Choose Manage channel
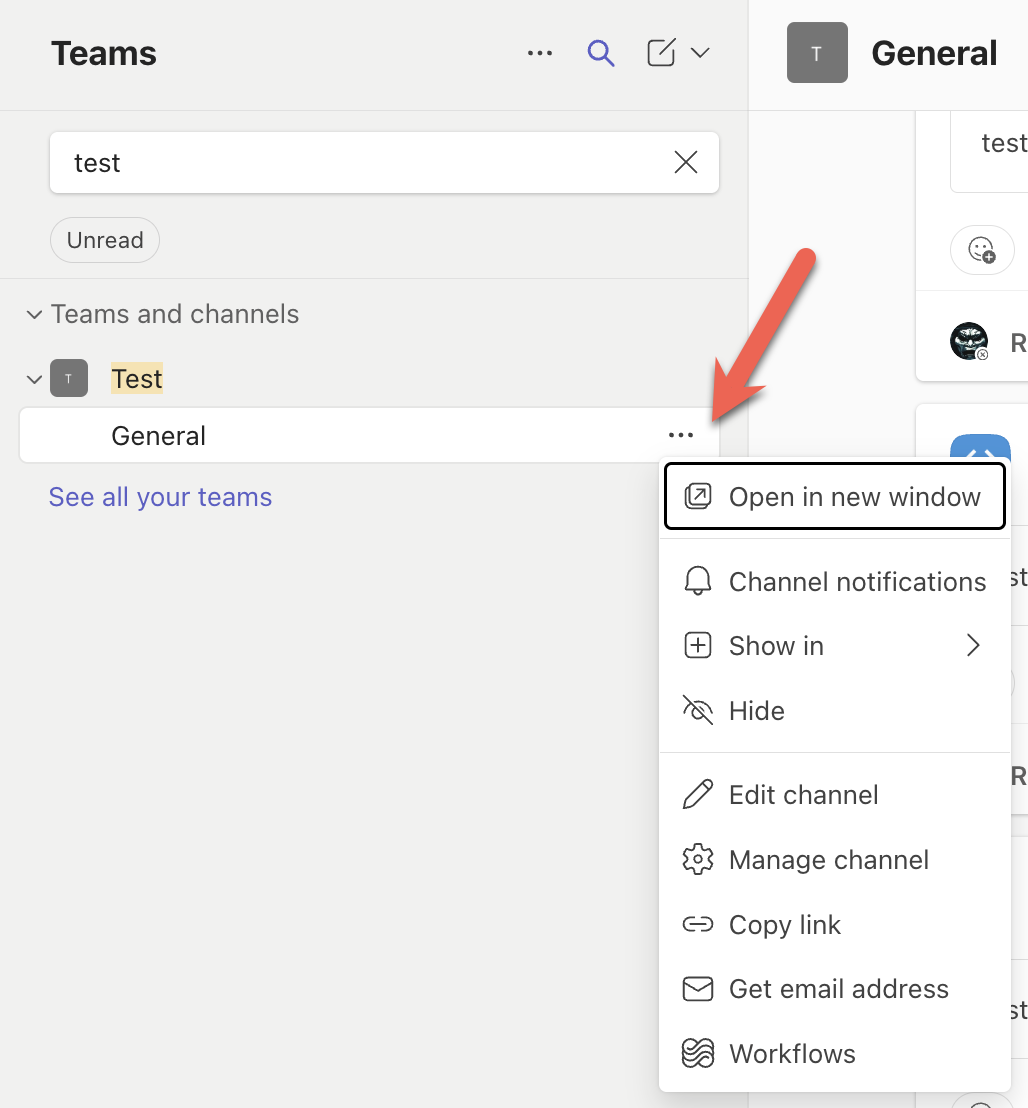 point(834,860)
